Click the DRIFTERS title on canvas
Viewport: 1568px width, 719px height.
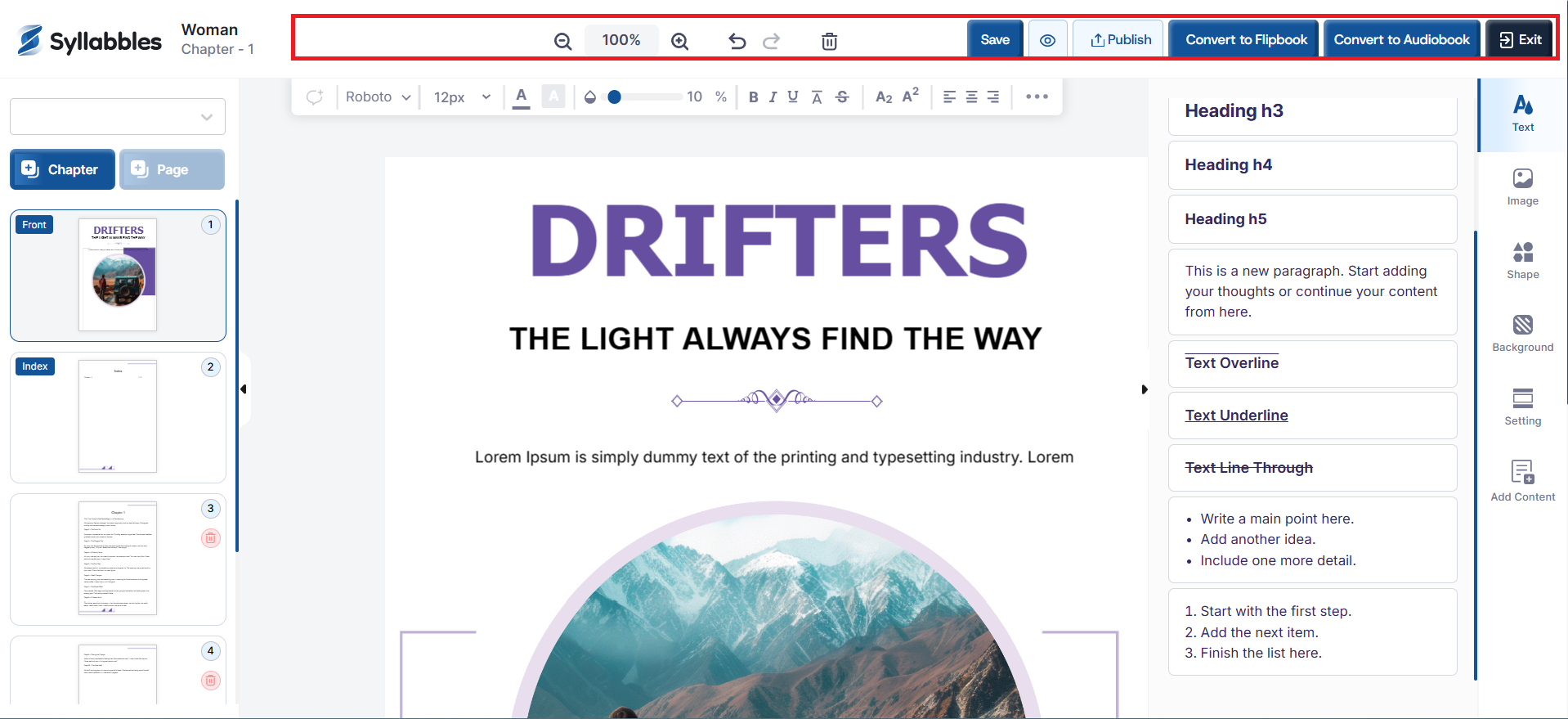778,240
